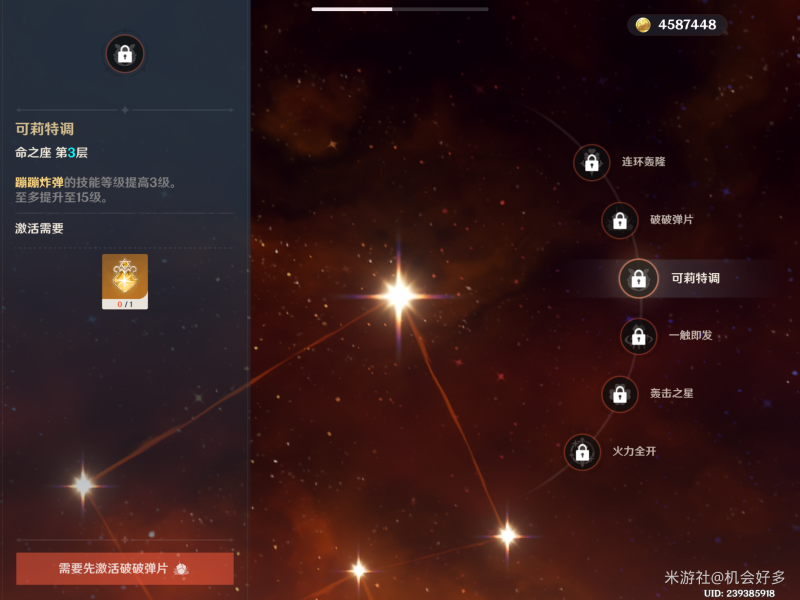The width and height of the screenshot is (800, 600).
Task: Select the 轰击之星 constellation lock icon
Action: click(x=620, y=394)
